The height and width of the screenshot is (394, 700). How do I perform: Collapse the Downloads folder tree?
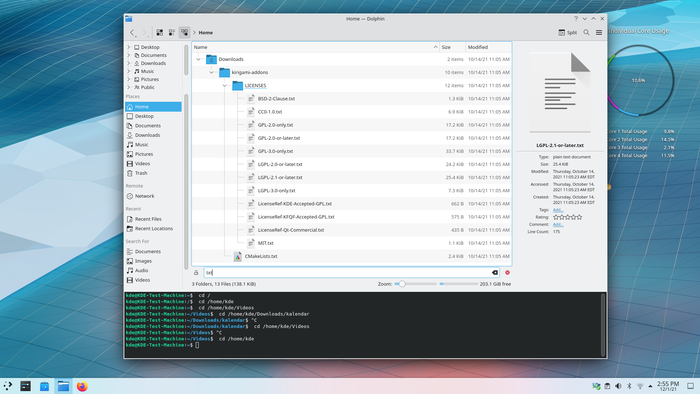(x=198, y=59)
